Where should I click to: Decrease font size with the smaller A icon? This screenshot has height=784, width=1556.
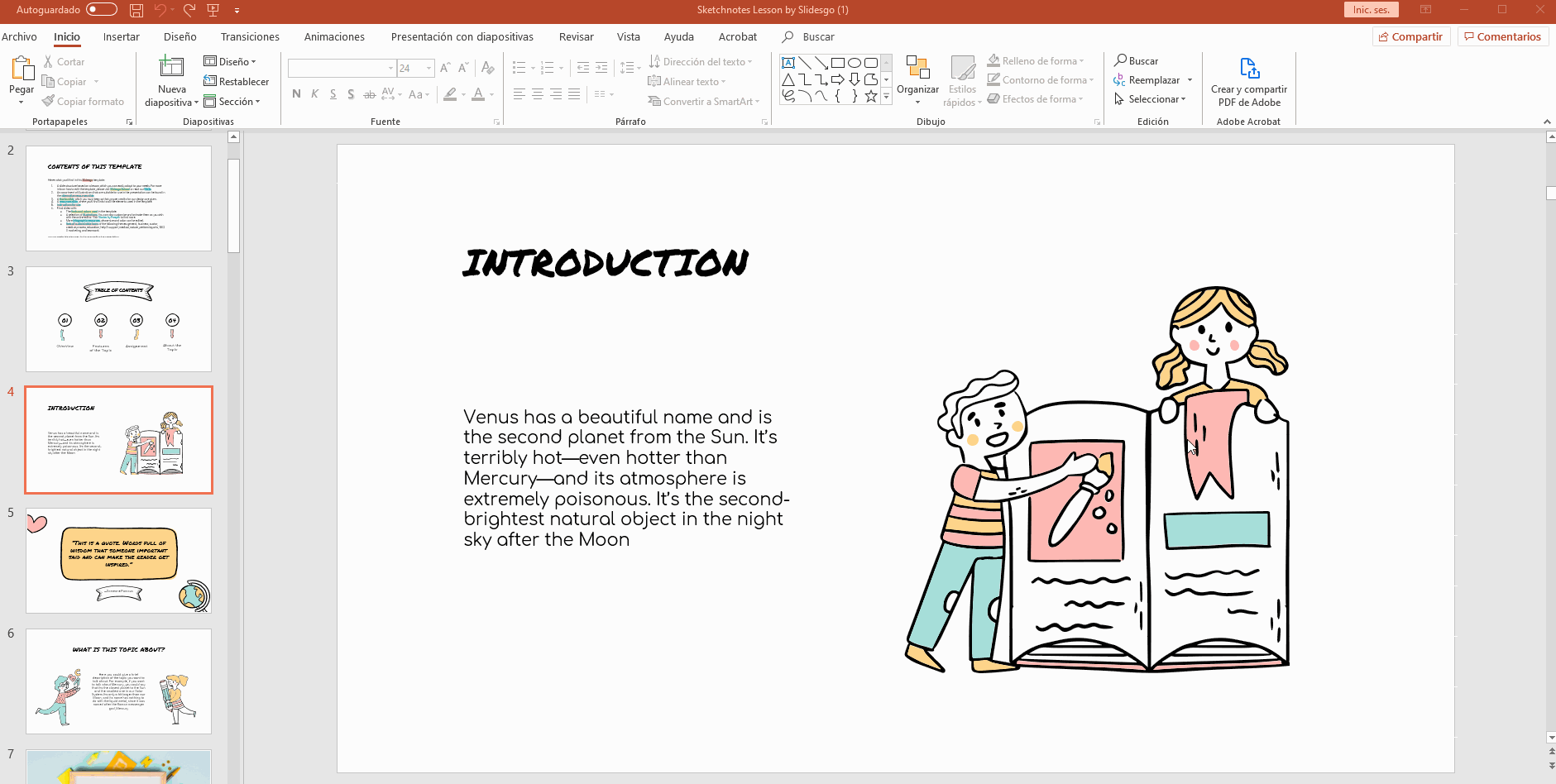click(x=463, y=68)
